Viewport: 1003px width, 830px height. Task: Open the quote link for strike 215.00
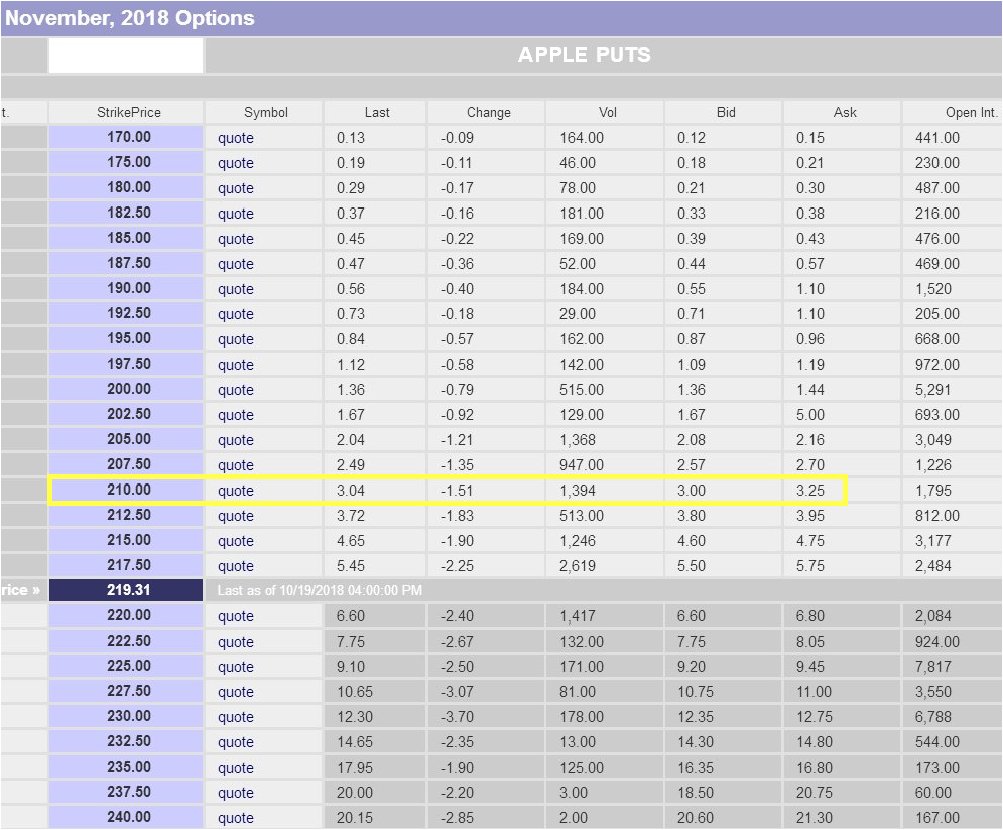coord(235,540)
